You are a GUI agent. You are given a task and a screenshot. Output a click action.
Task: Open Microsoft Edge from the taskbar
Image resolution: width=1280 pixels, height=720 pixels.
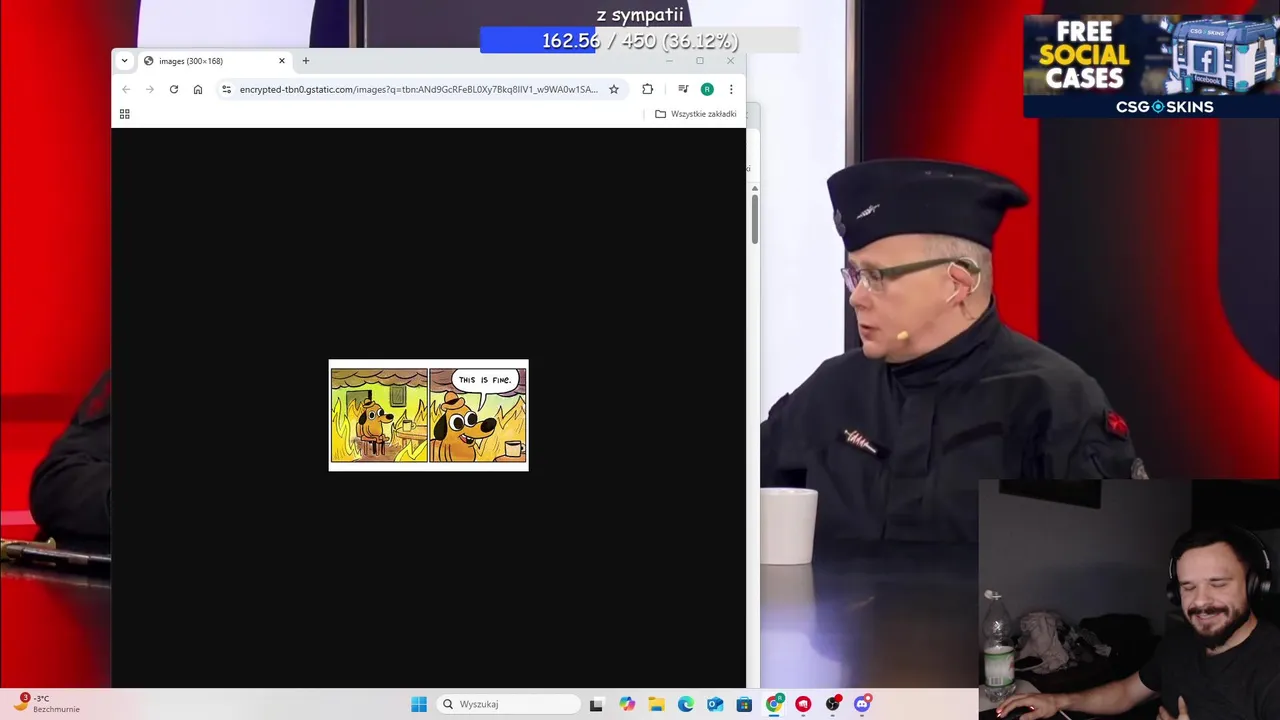[x=686, y=704]
